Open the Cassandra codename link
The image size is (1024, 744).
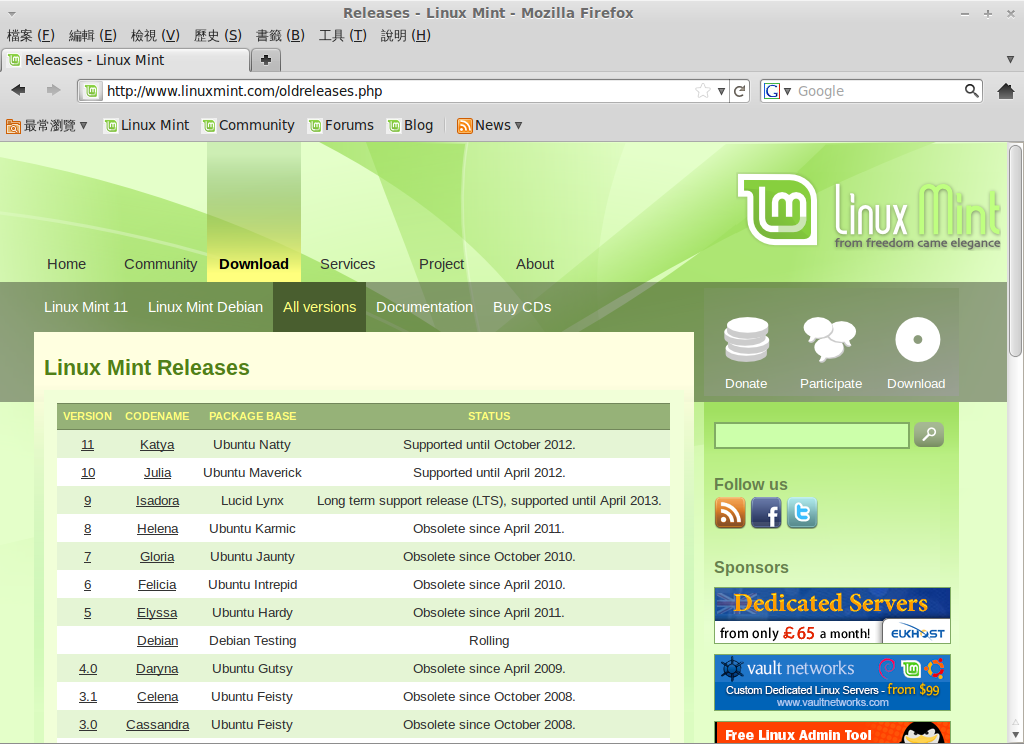[x=157, y=725]
